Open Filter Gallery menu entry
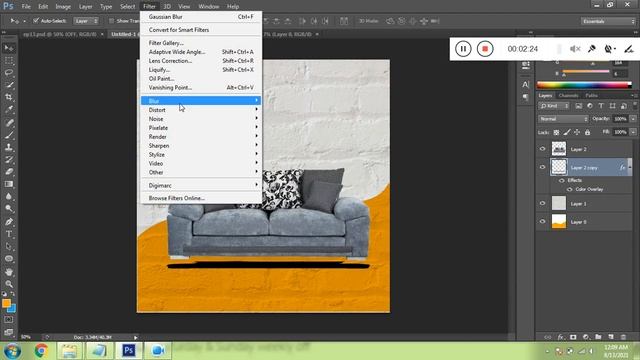 [201, 43]
